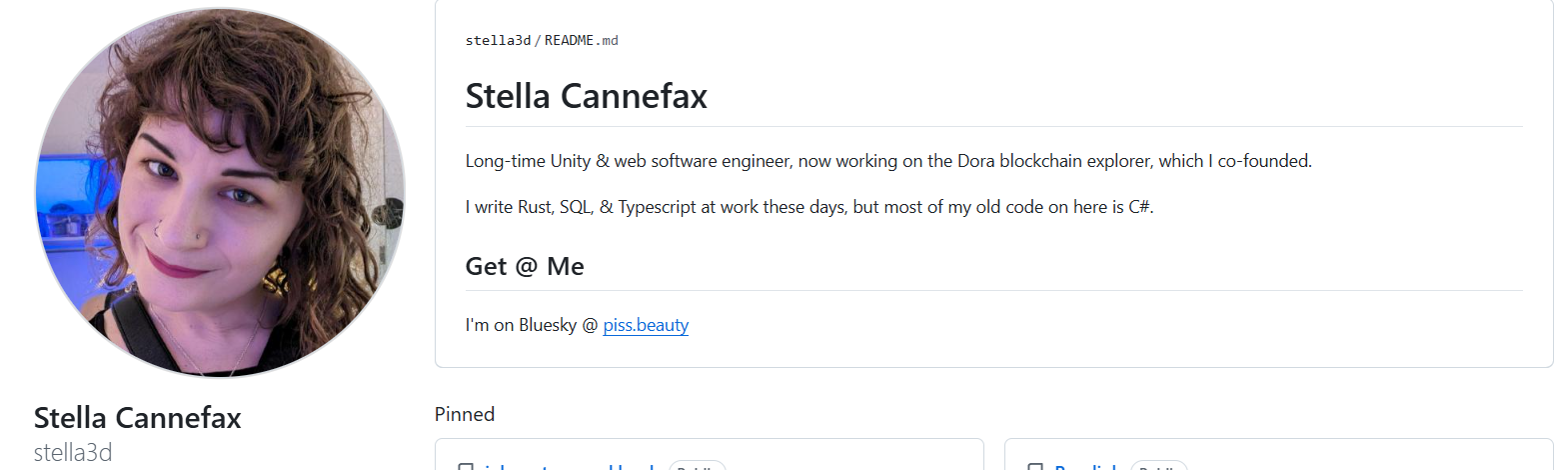
Task: Click the bold profile name under the avatar
Action: pos(138,418)
